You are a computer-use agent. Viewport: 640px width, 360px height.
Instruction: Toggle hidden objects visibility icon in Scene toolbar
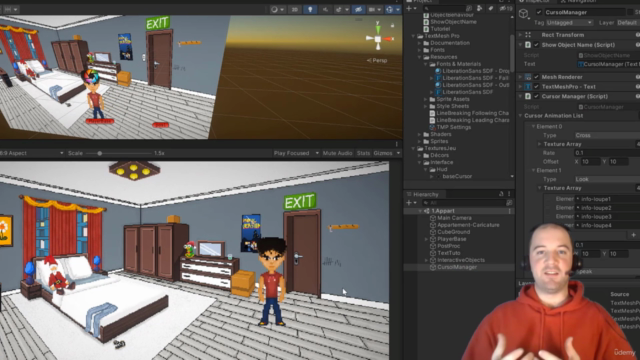click(x=358, y=9)
